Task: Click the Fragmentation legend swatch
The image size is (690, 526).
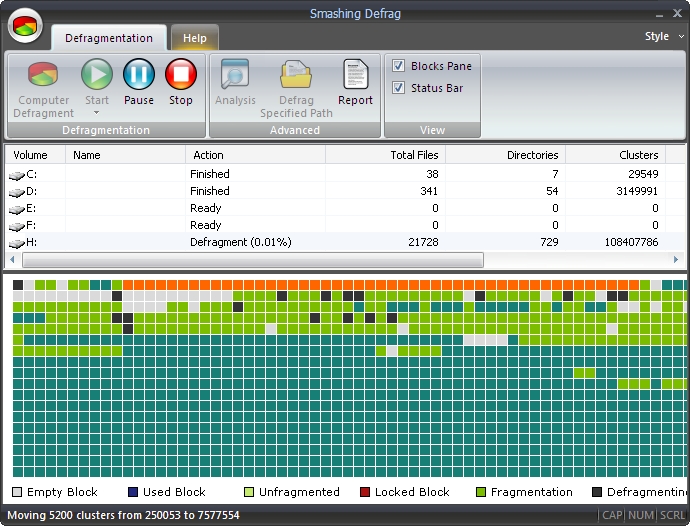Action: coord(481,492)
